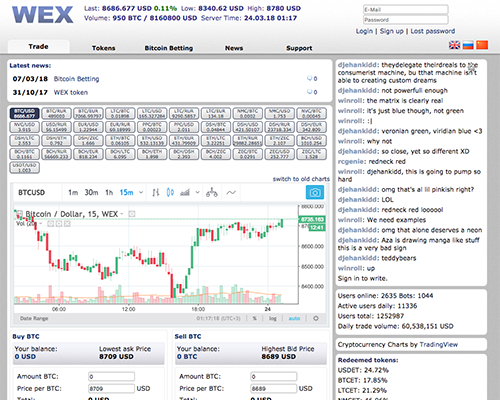This screenshot has width=500, height=400.
Task: Select the Area chart style icon
Action: pyautogui.click(x=185, y=192)
